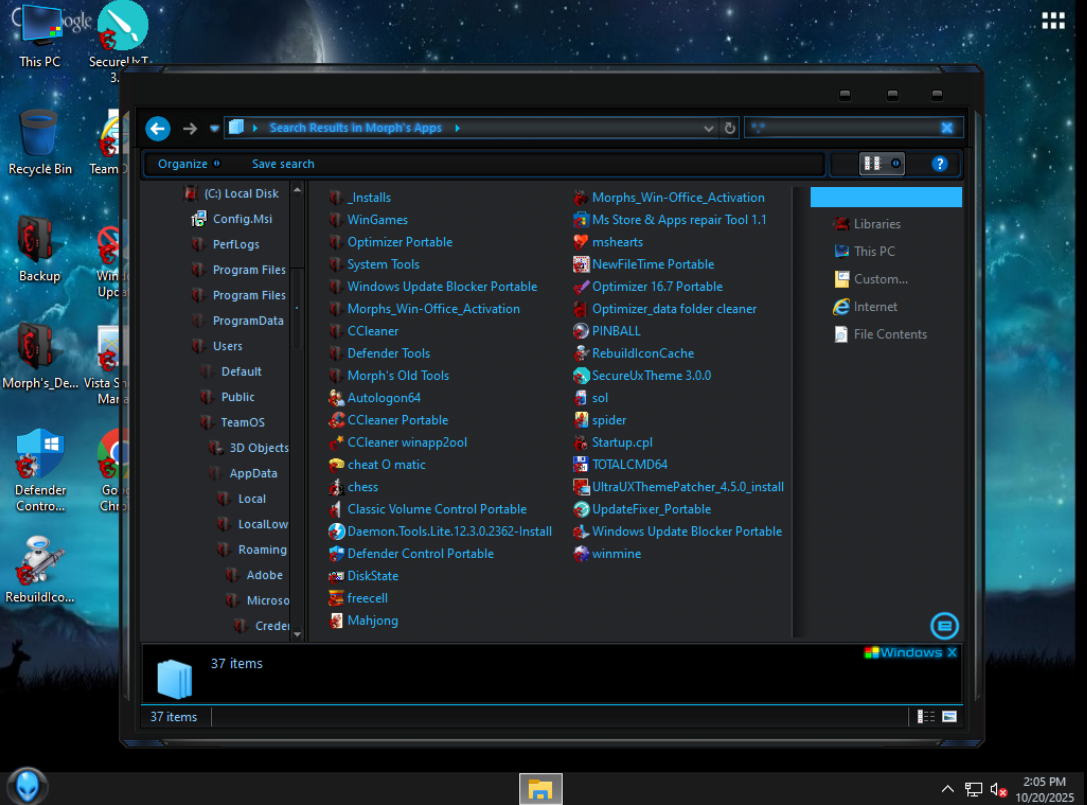Clear the search box with X

[x=947, y=128]
